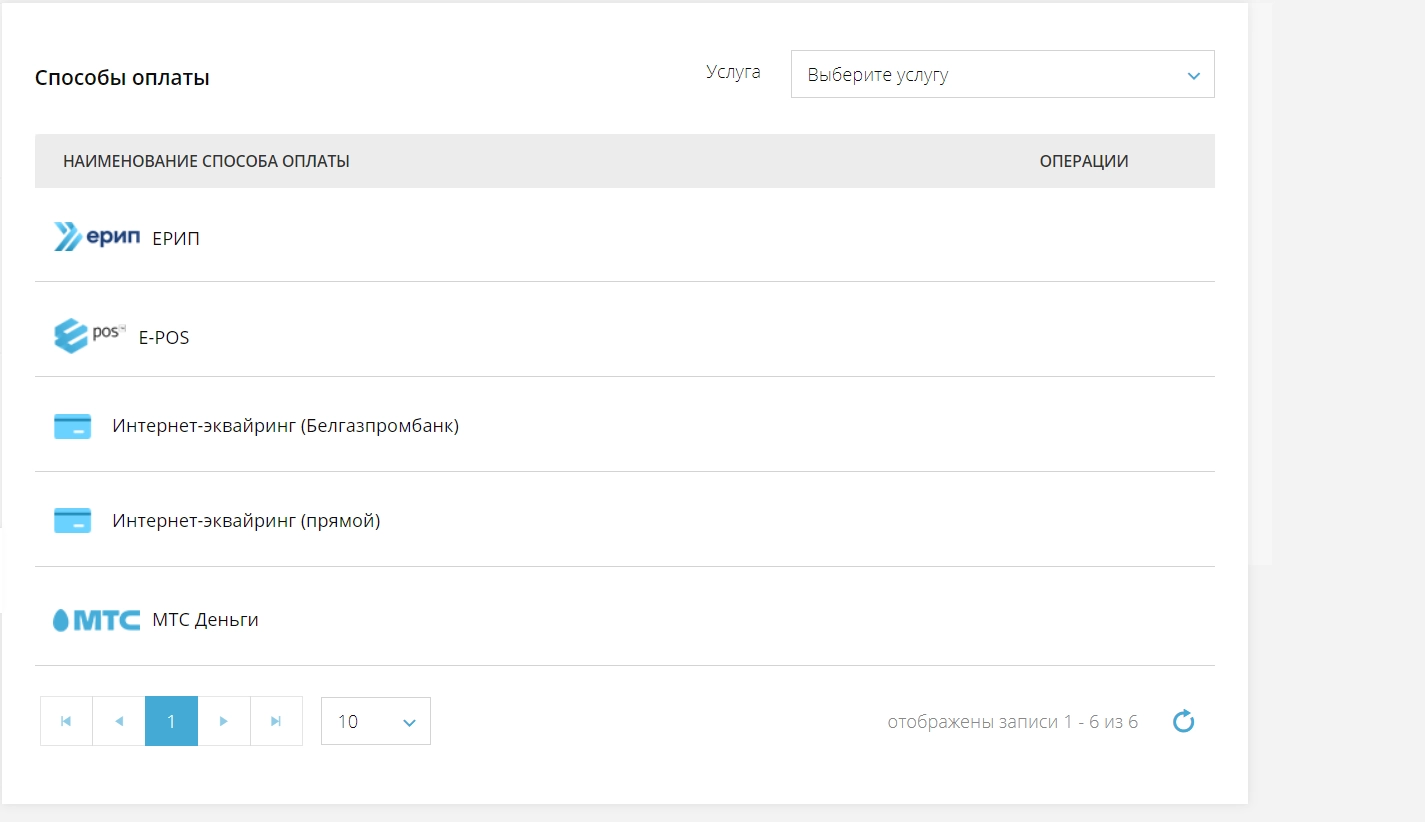This screenshot has height=822, width=1425.
Task: Go to the first page
Action: pyautogui.click(x=66, y=721)
